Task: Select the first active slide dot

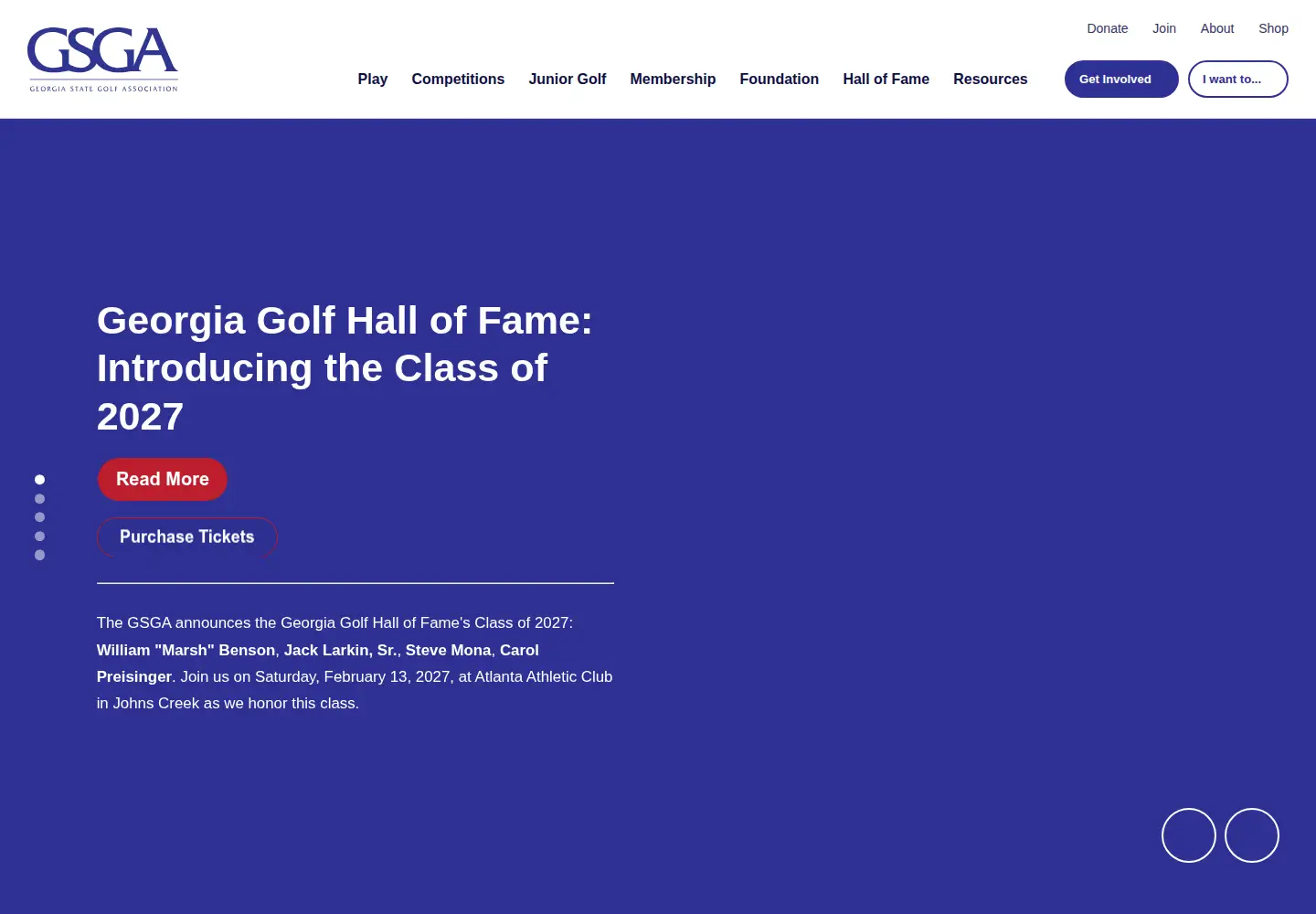Action: coord(39,480)
